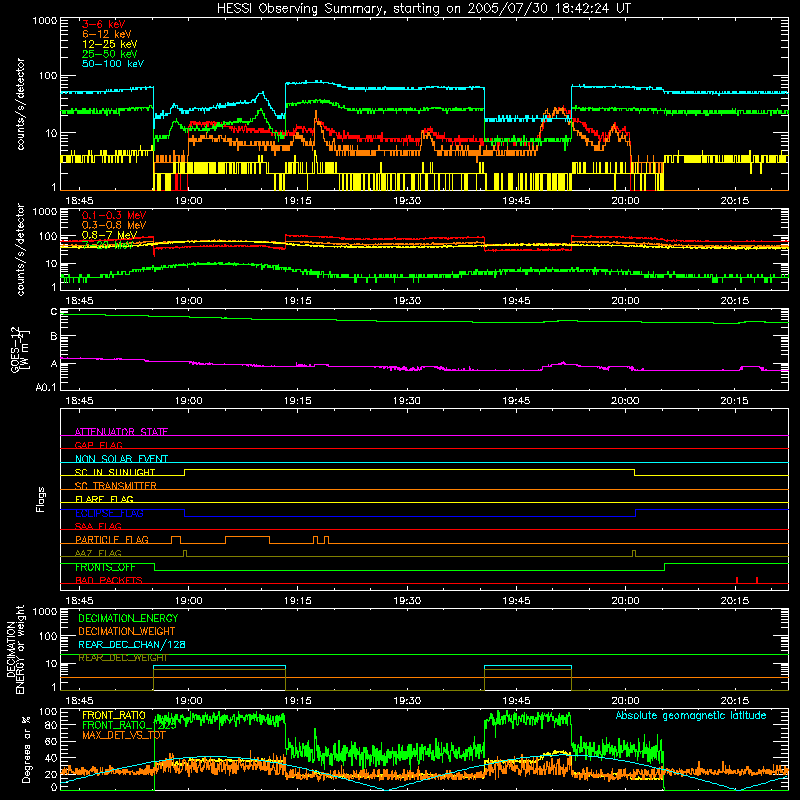Click the SAA_FLAG label
The image size is (800, 800).
[x=98, y=526]
